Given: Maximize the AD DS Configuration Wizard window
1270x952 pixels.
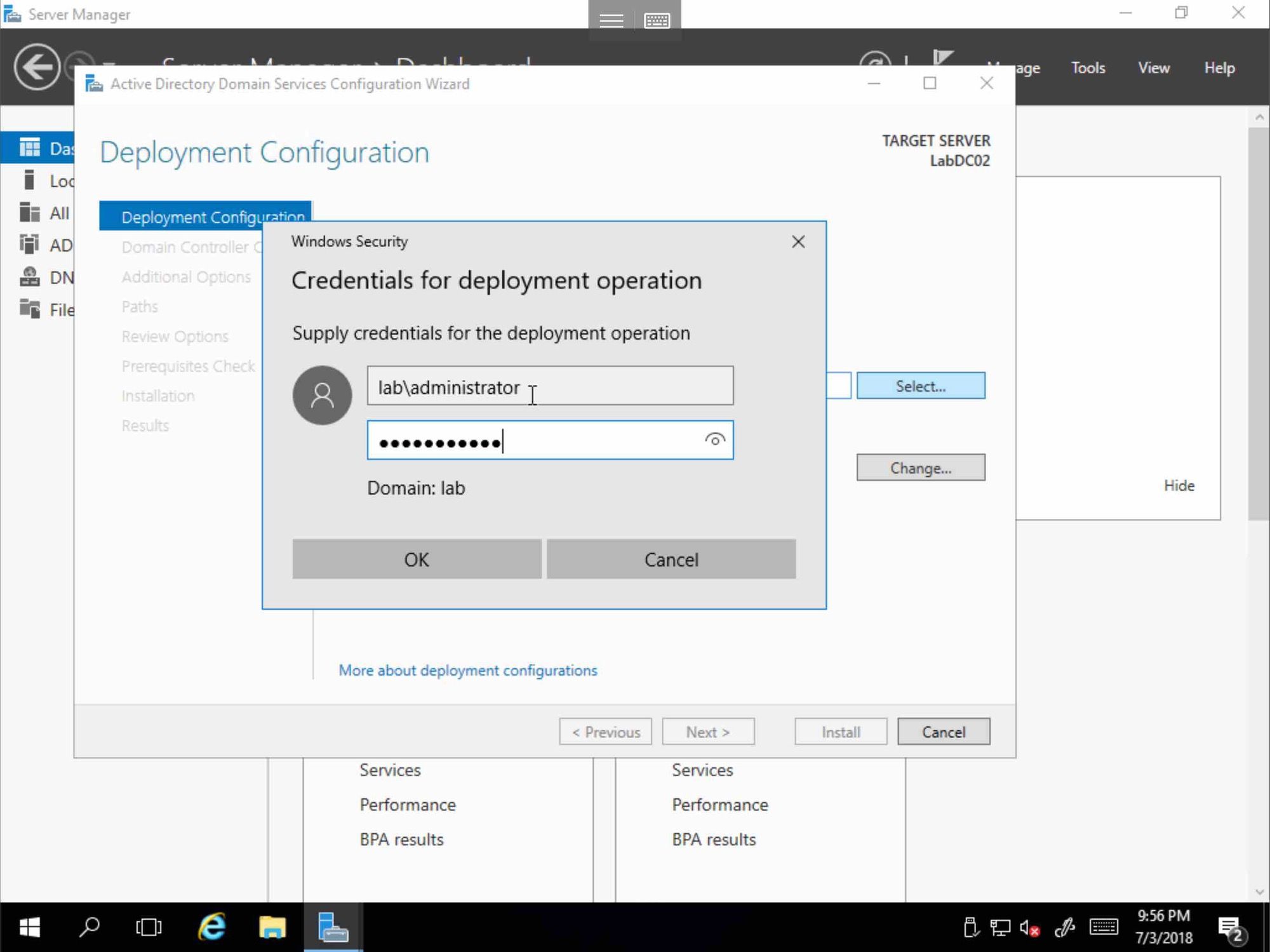Looking at the screenshot, I should 930,83.
